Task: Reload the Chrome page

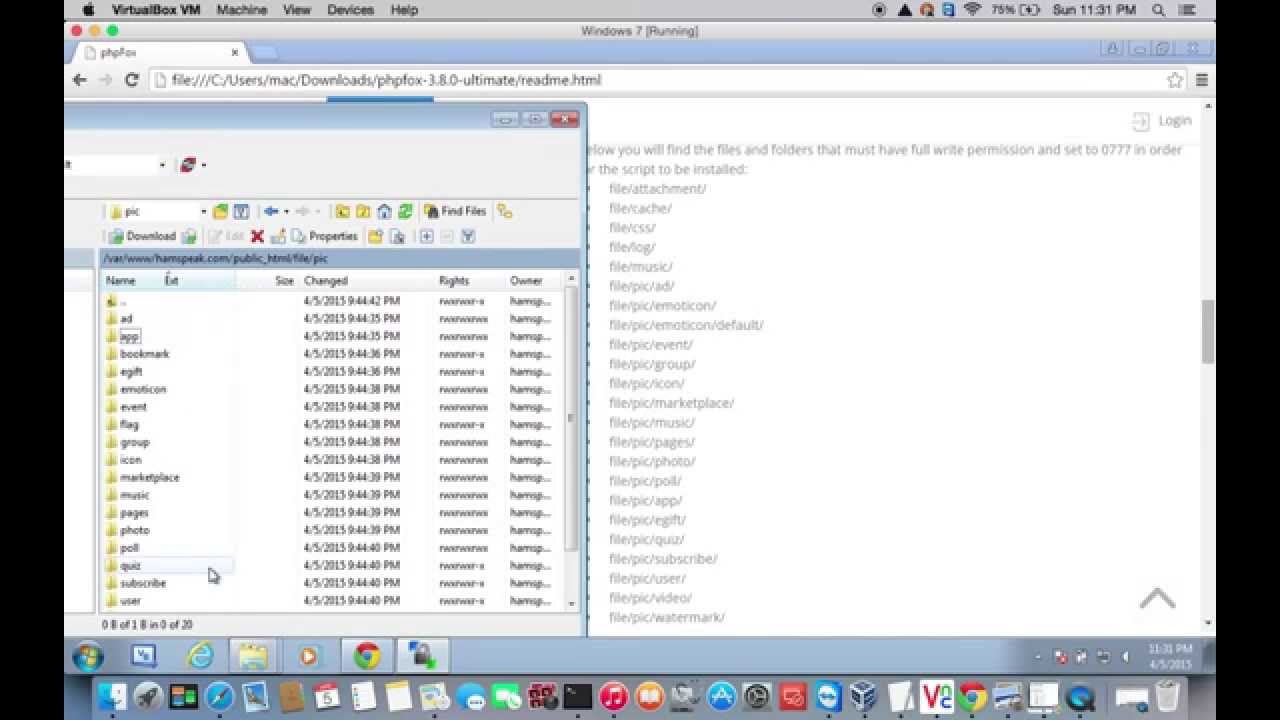Action: point(131,80)
